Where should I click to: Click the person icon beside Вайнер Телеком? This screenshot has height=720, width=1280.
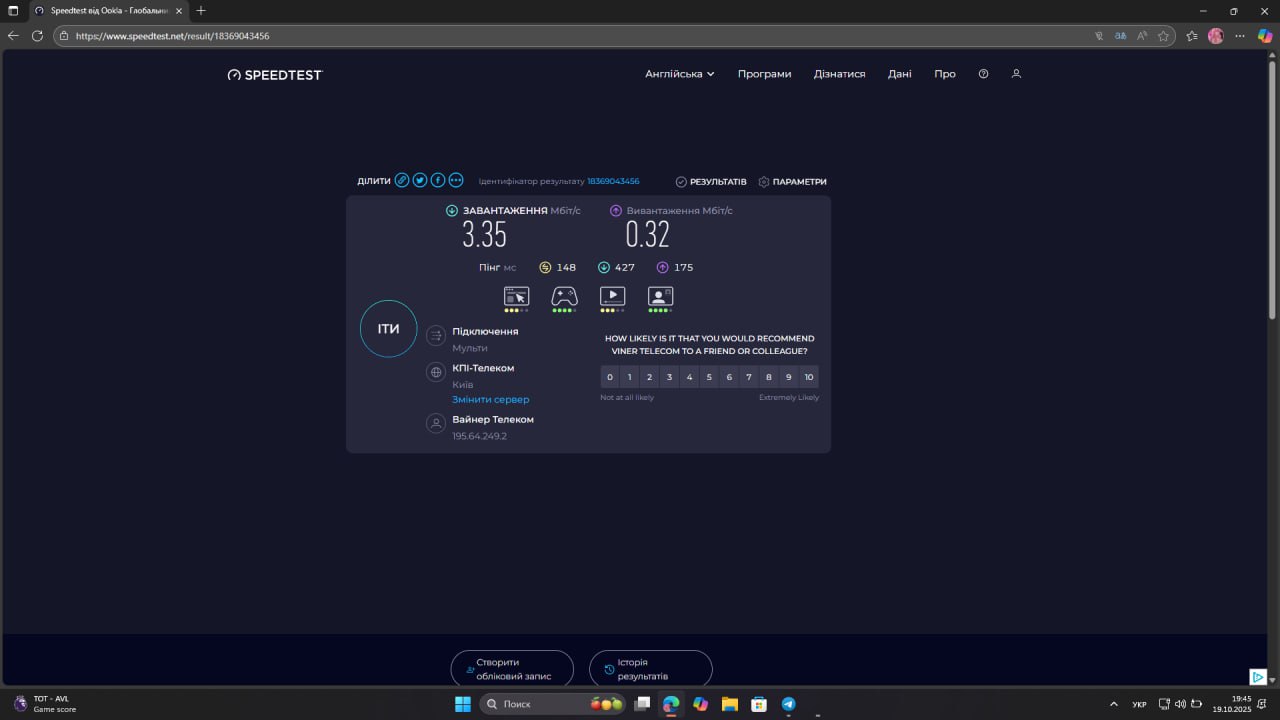tap(436, 424)
